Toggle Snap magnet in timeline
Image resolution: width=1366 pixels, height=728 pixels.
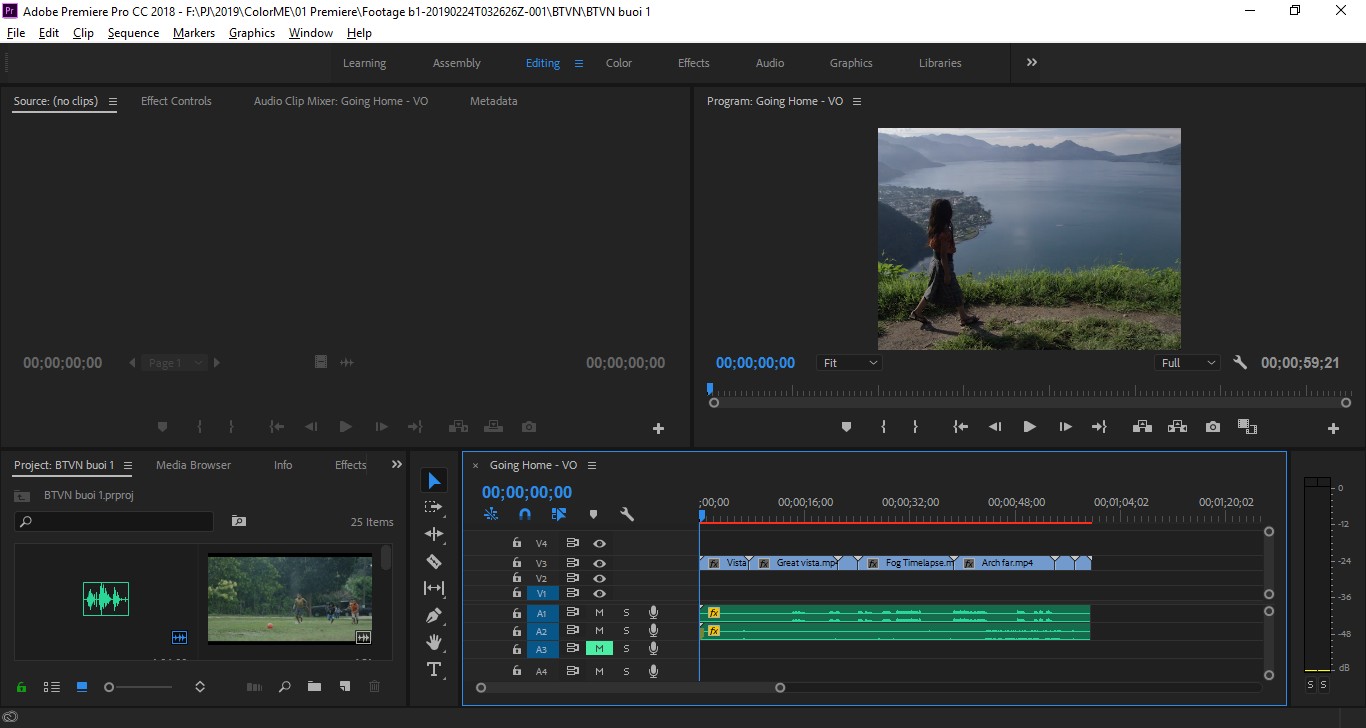pyautogui.click(x=525, y=514)
